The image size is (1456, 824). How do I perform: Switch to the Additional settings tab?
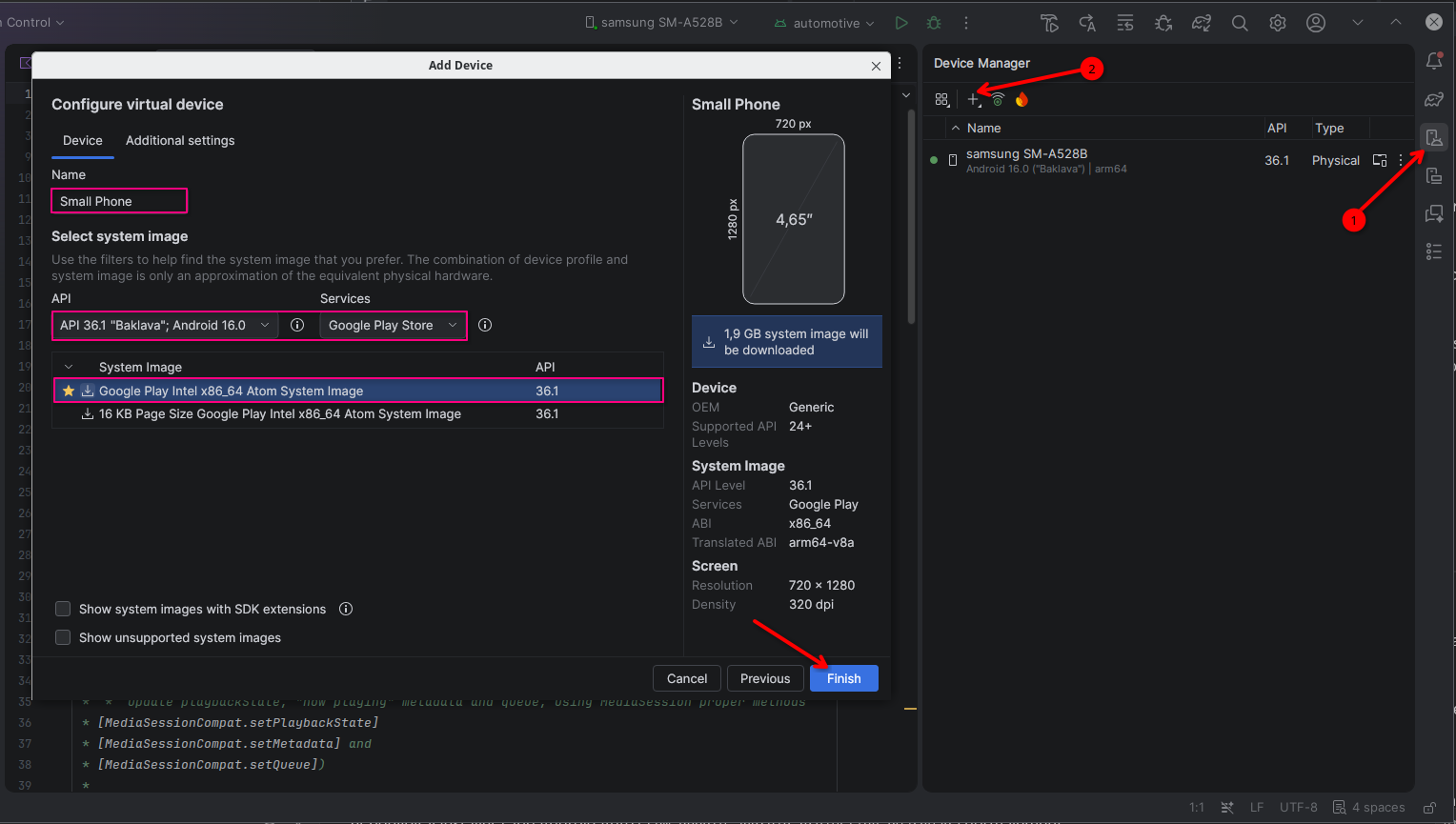pyautogui.click(x=180, y=140)
